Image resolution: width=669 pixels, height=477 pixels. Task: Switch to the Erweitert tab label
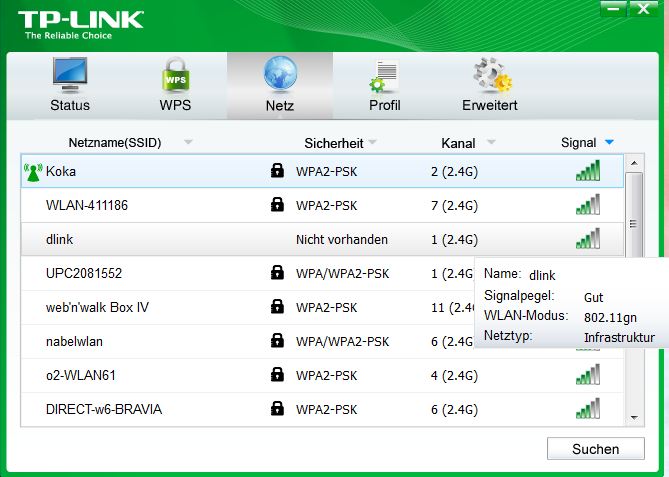[490, 105]
